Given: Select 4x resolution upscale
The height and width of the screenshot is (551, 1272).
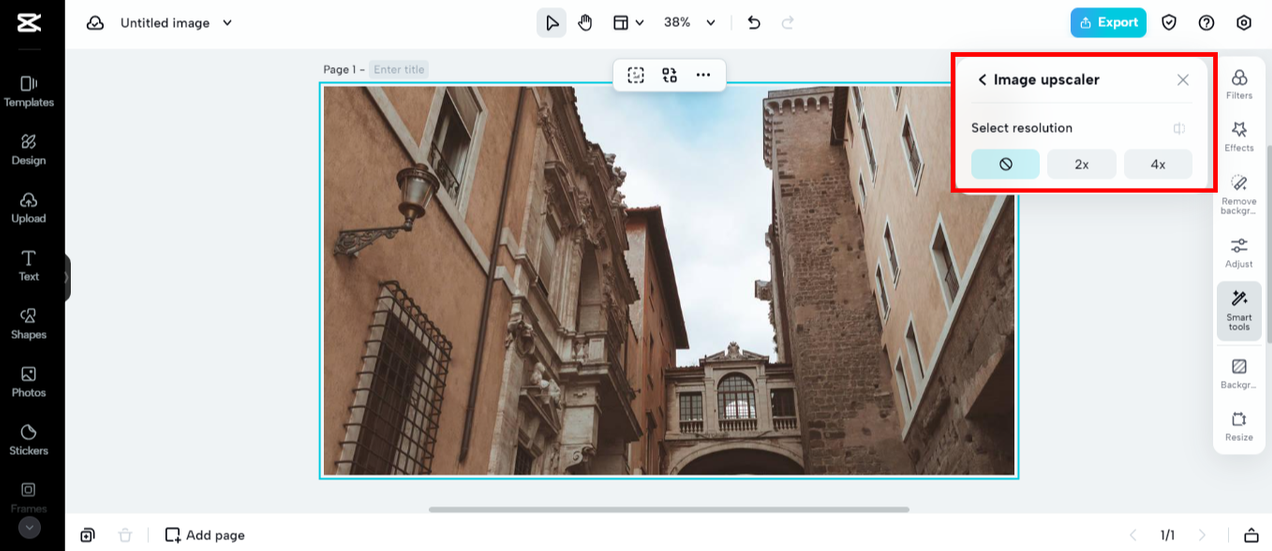Looking at the screenshot, I should tap(1158, 164).
